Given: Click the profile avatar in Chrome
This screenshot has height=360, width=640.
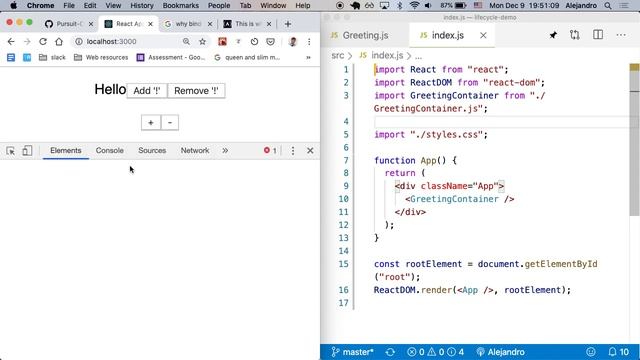Looking at the screenshot, I should (293, 42).
